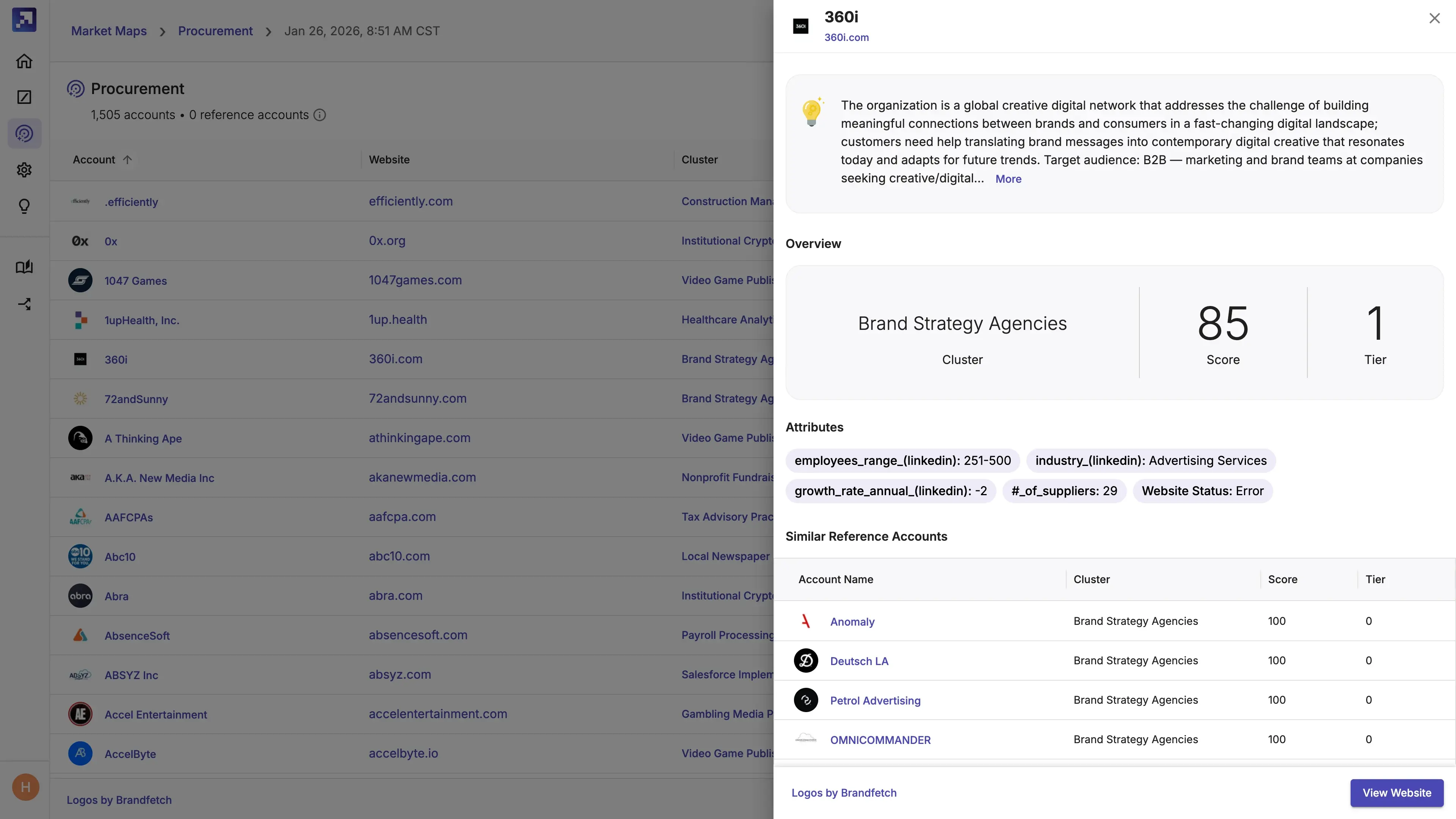Toggle the #_of_suppliers attribute chip
Viewport: 1456px width, 819px height.
1064,491
